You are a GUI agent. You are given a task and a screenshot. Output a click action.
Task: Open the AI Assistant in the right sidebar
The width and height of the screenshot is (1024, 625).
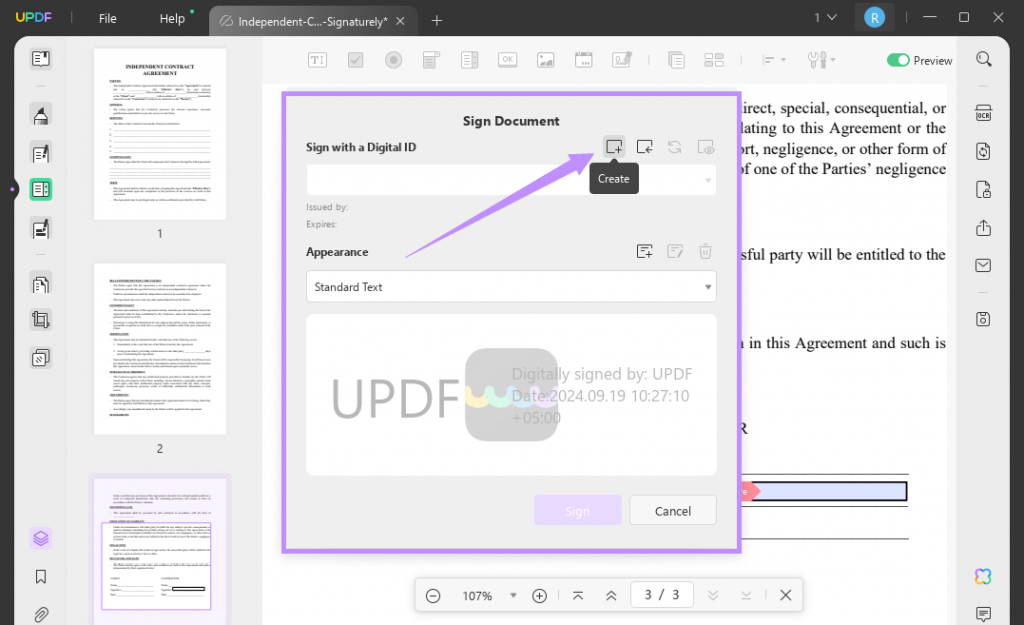click(983, 576)
